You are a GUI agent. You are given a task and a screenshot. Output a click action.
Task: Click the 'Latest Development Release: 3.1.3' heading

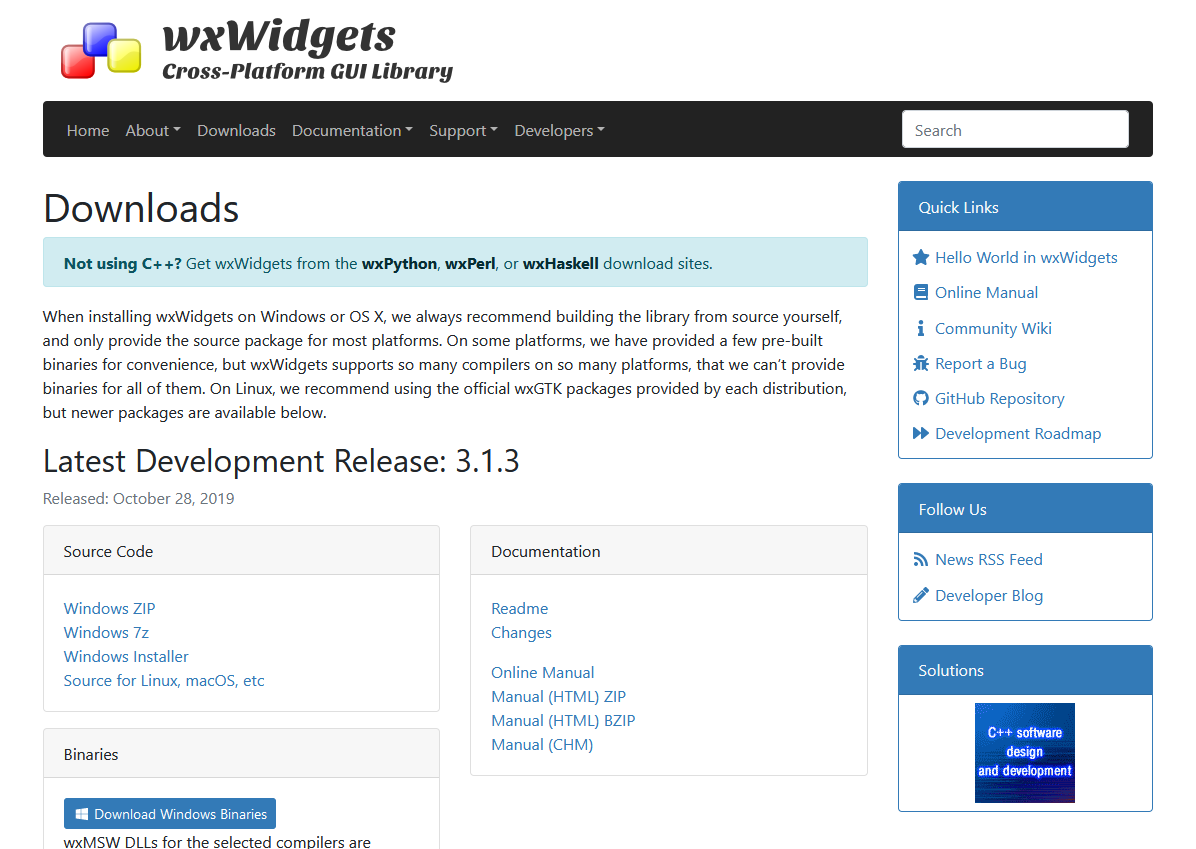point(281,461)
